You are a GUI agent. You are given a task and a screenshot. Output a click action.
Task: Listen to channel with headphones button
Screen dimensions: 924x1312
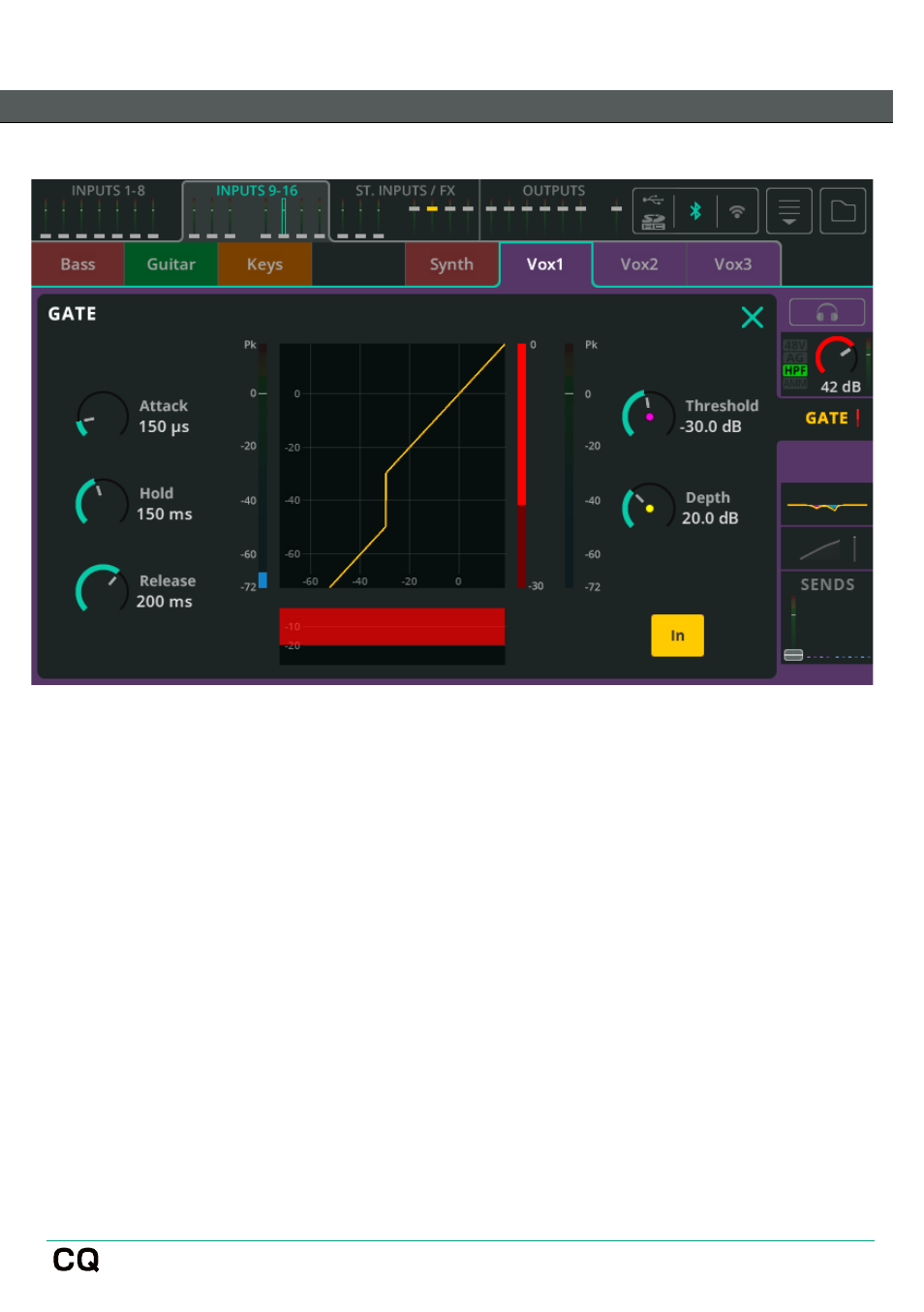coord(827,312)
